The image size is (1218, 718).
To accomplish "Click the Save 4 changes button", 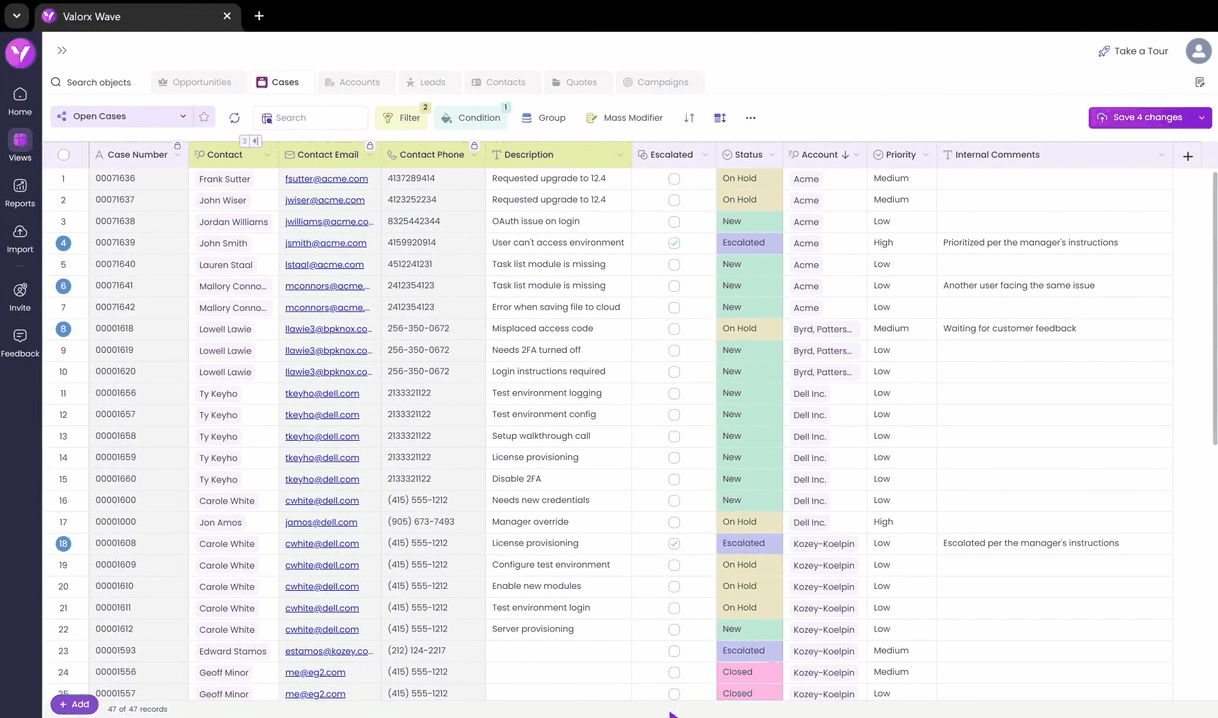I will point(1138,118).
